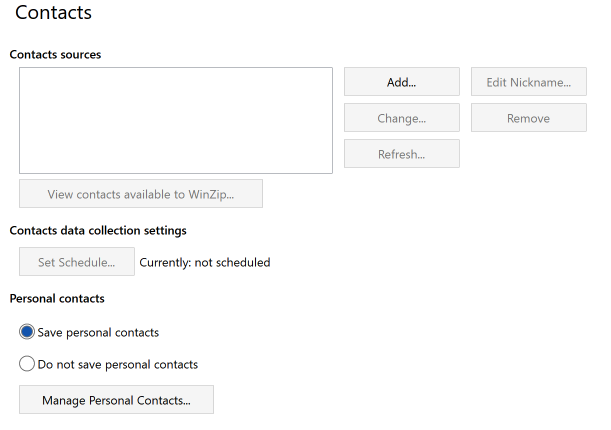
Task: Select the Save personal contacts radio button
Action: point(27,332)
